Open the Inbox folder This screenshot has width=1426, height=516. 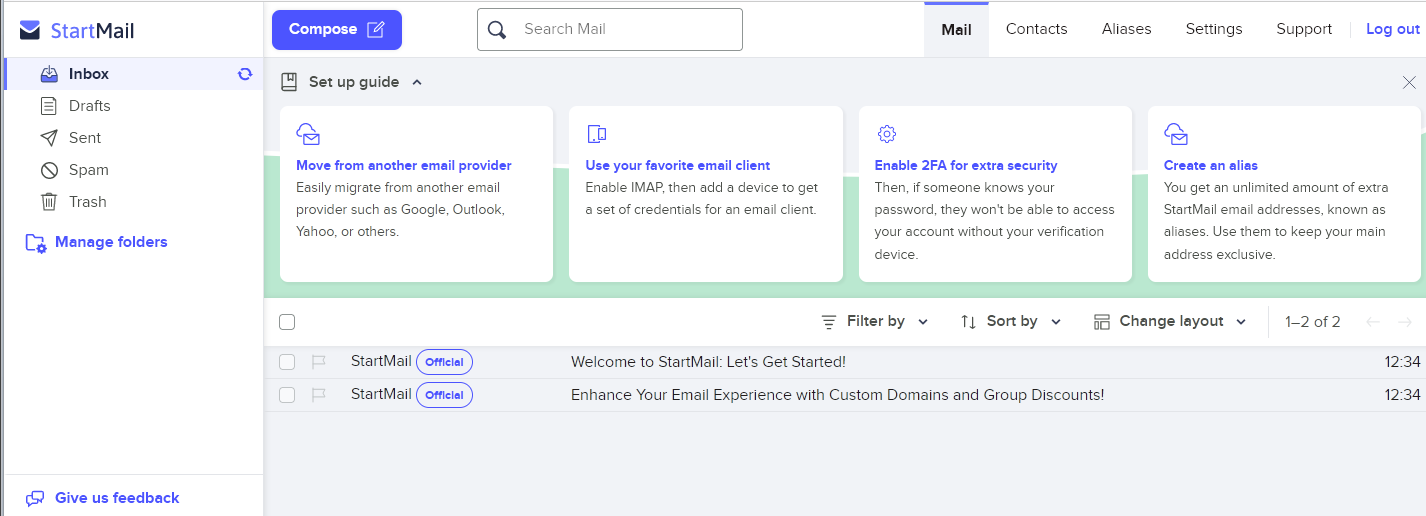134,74
